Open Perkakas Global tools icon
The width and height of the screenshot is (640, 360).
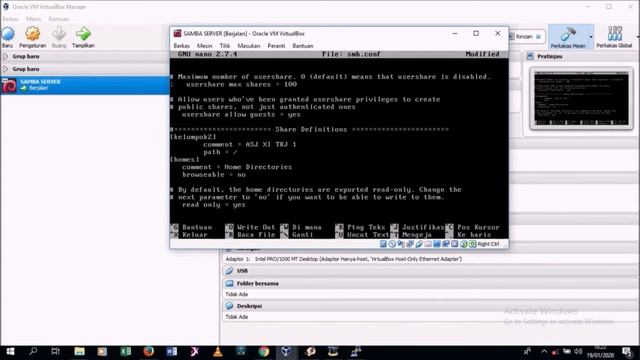click(614, 34)
